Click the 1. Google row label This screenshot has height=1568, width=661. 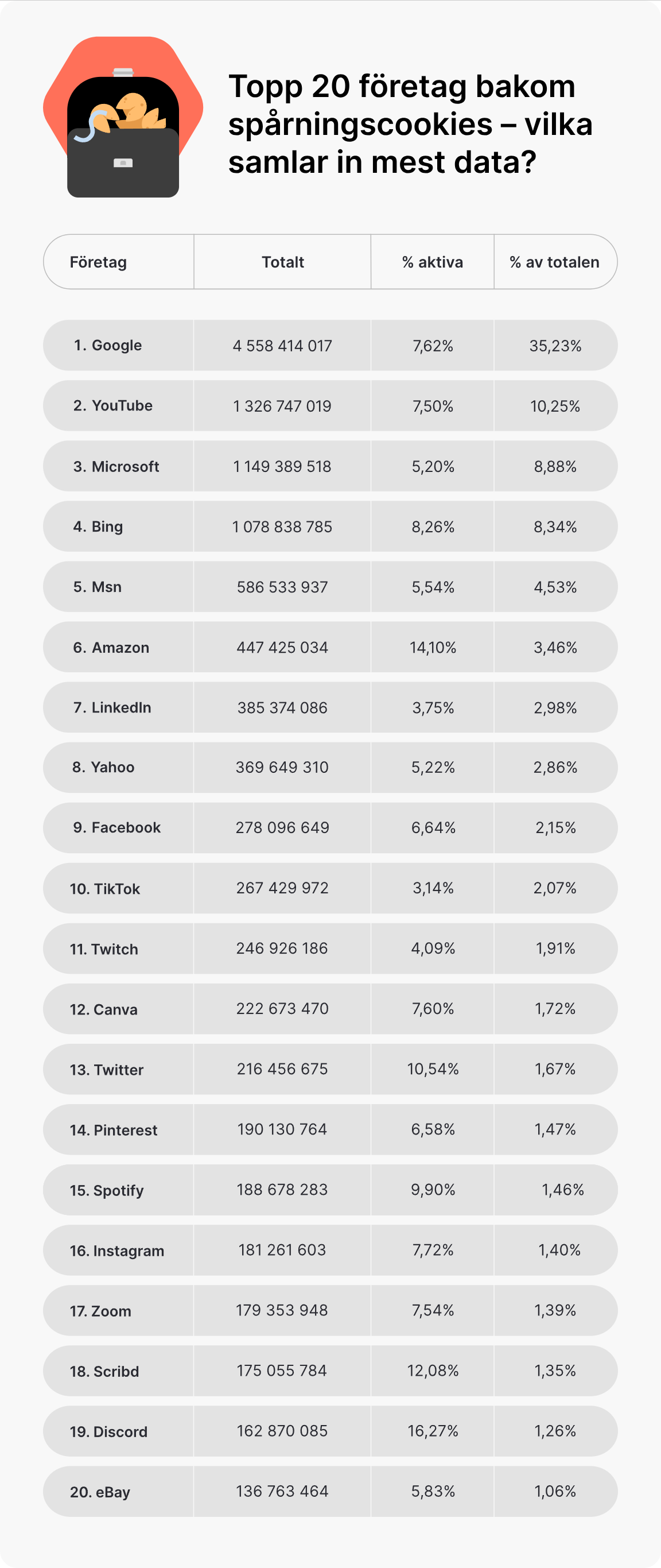pos(108,346)
